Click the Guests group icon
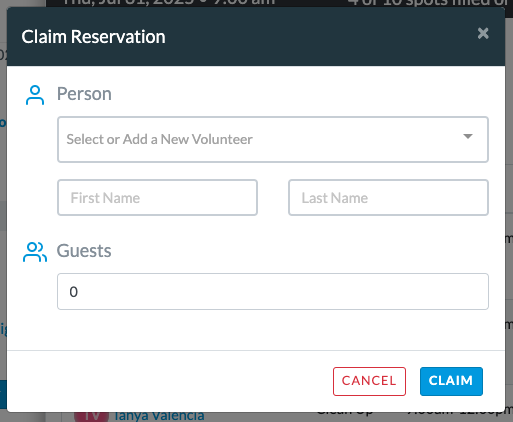Screen dimensions: 513x422 (35, 252)
